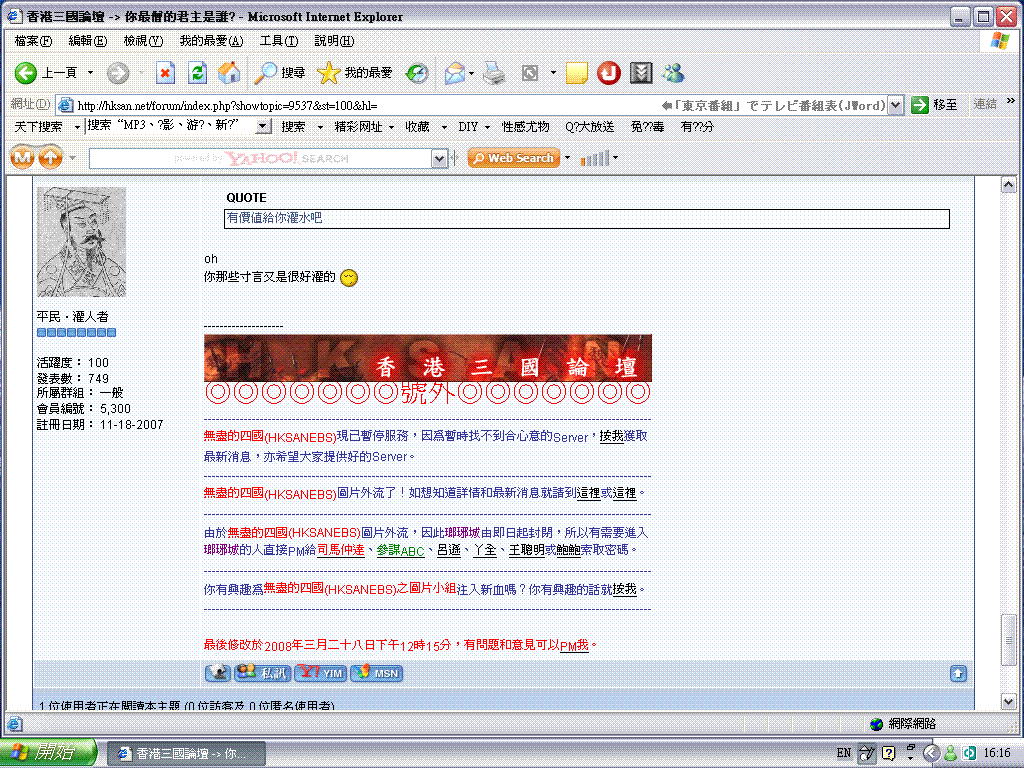Open 天下搜索 dropdown arrow

[77, 127]
